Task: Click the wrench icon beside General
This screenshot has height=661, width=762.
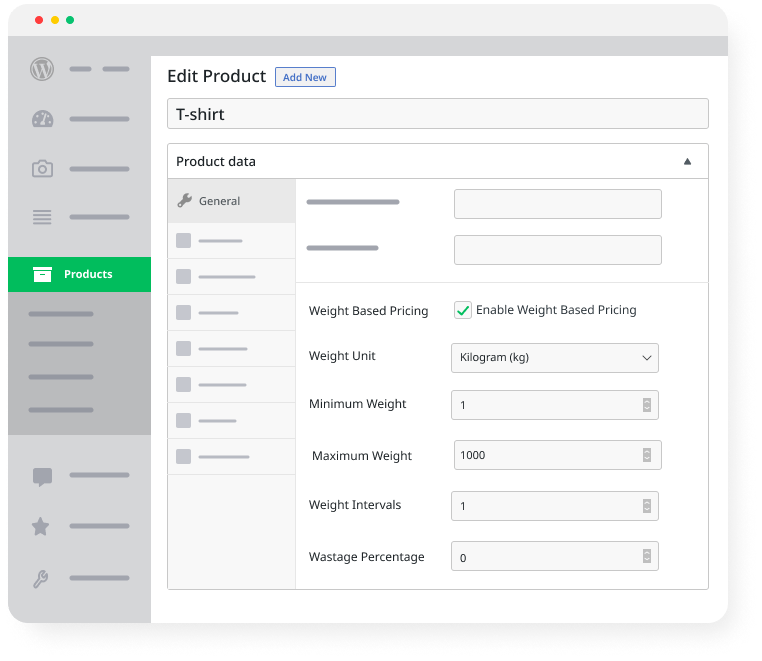Action: (185, 200)
